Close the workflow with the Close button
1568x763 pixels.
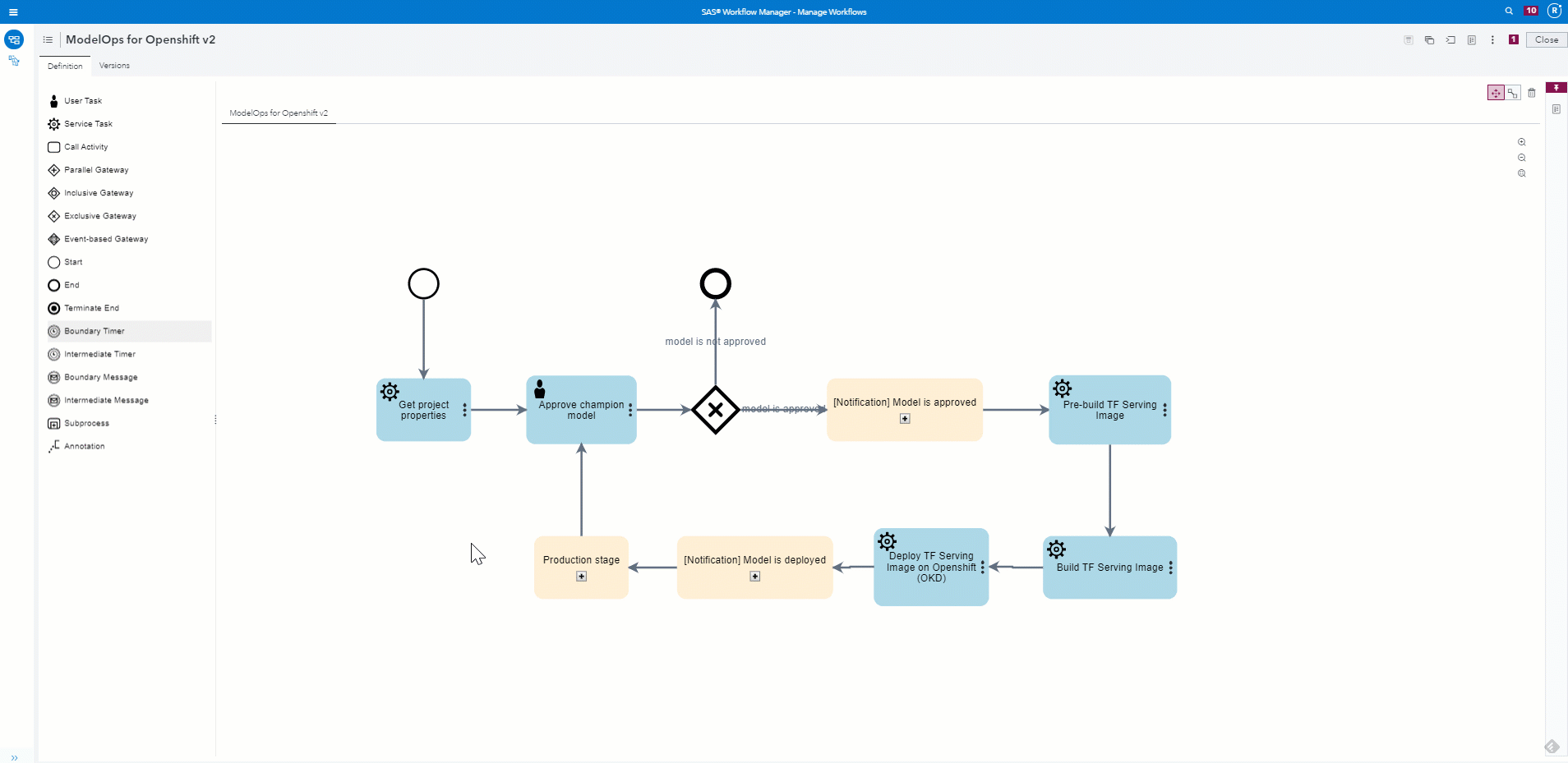(1547, 39)
